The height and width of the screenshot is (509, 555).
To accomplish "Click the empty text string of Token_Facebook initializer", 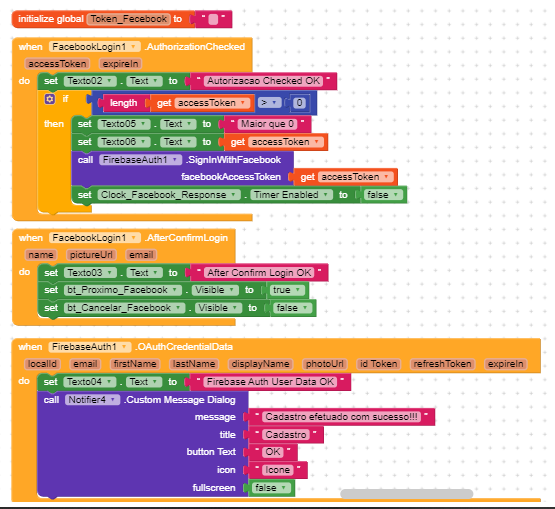I will click(213, 19).
